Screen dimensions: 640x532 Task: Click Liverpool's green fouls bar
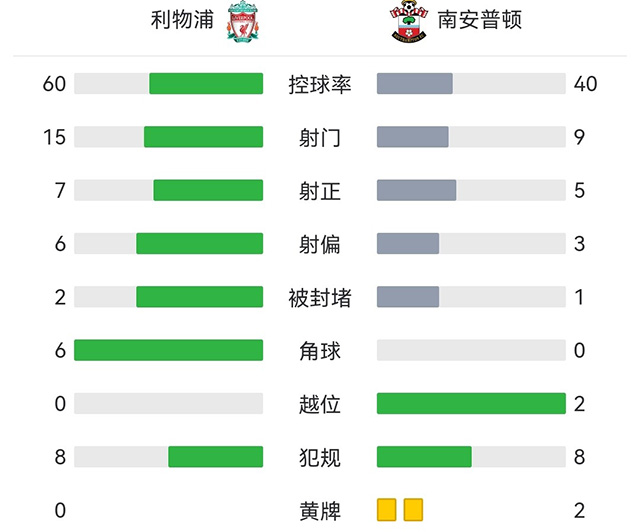pyautogui.click(x=215, y=457)
